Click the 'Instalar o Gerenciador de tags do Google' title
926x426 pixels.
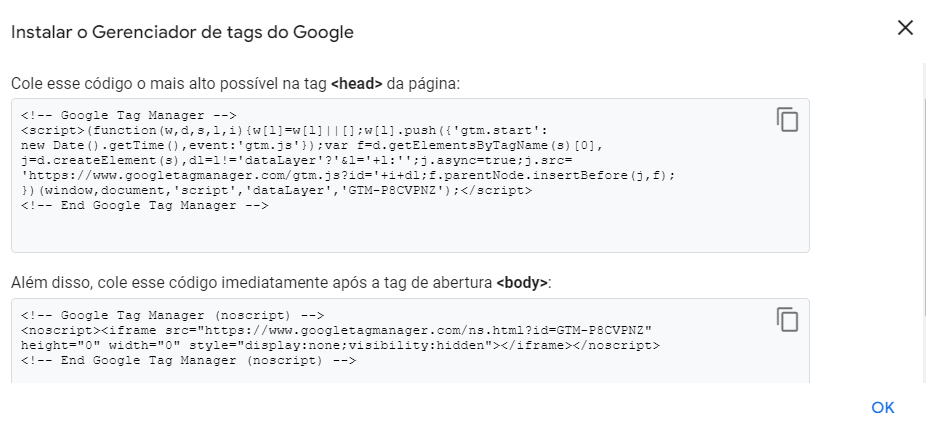coord(182,32)
